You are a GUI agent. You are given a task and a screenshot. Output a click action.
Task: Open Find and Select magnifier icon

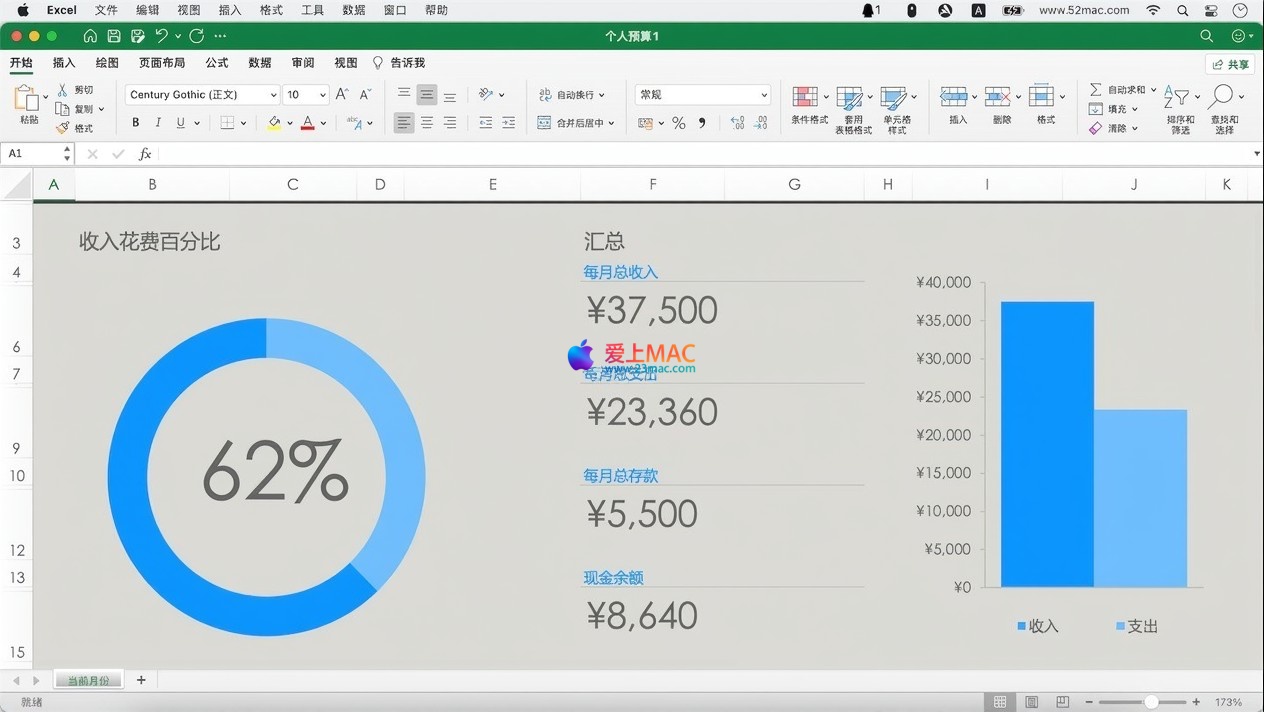1221,97
